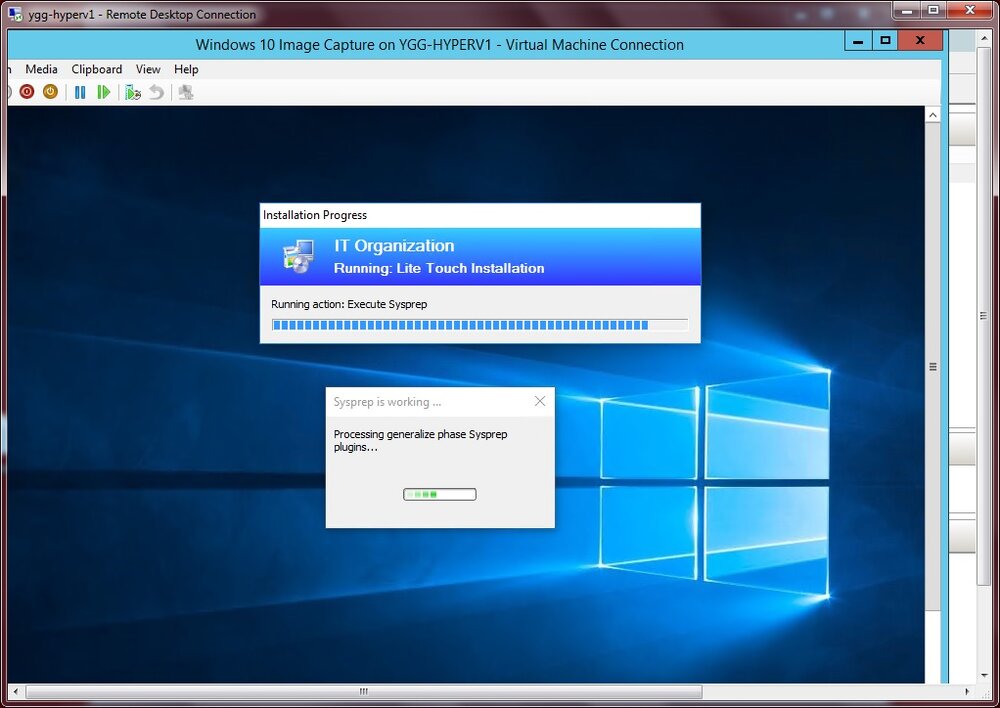Click the Remote Desktop vertical scrollbar down arrow
Screen dimensions: 1000x708
click(x=985, y=675)
